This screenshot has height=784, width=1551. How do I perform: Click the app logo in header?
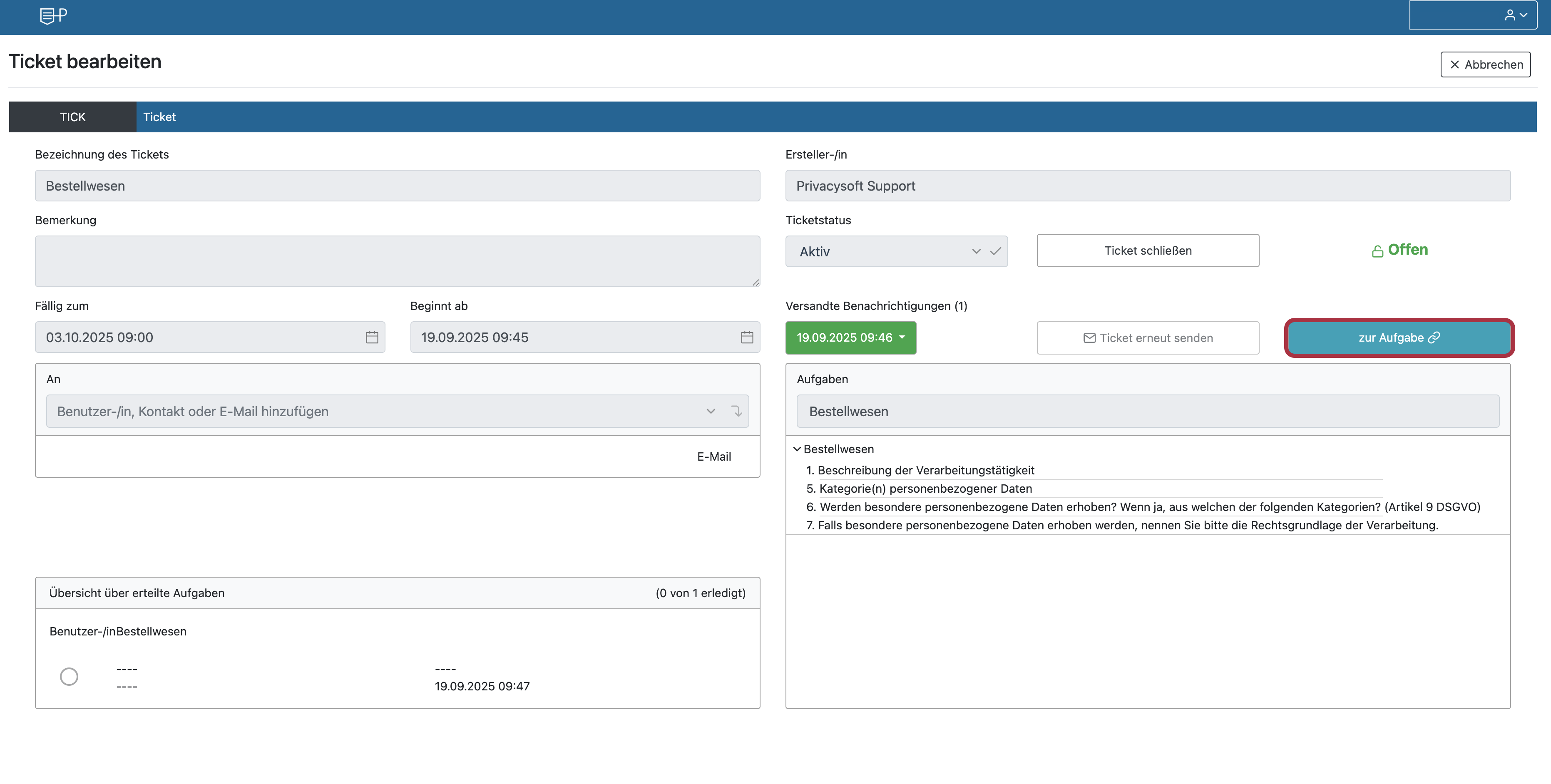(x=53, y=16)
